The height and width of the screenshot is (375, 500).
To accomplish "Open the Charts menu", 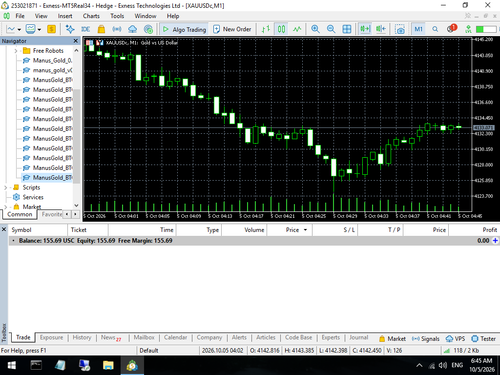I will [x=91, y=16].
